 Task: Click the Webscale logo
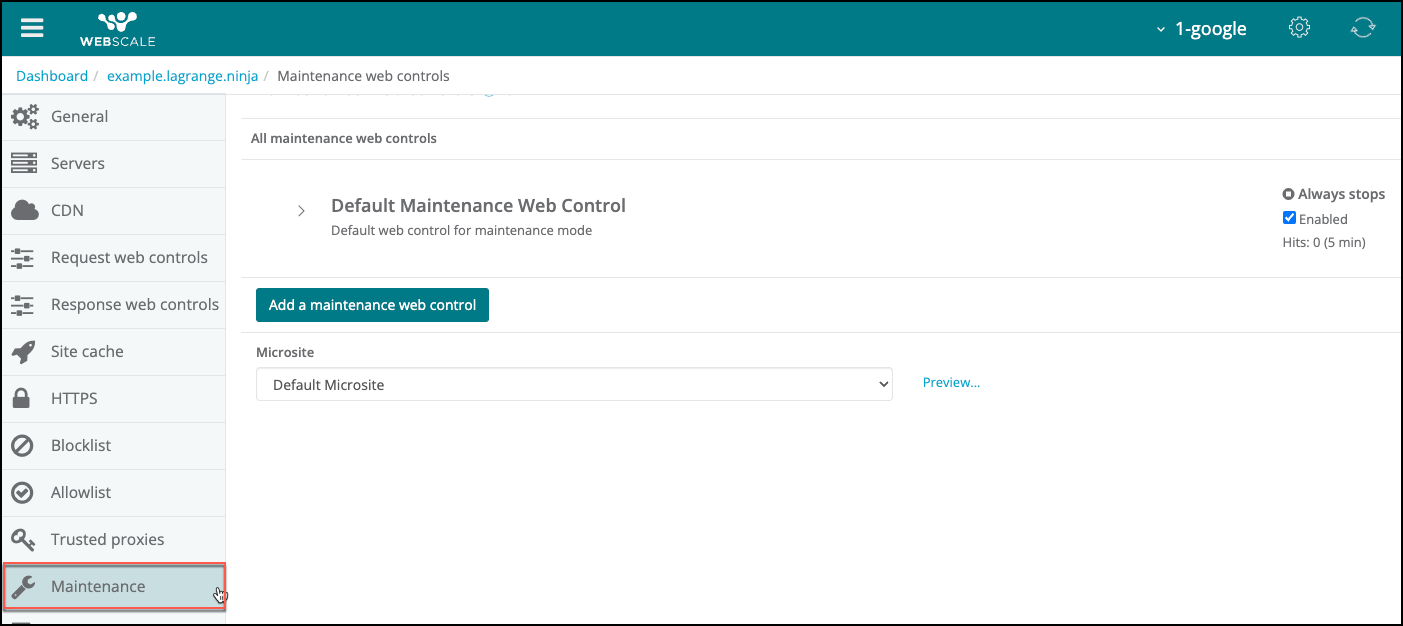(118, 29)
